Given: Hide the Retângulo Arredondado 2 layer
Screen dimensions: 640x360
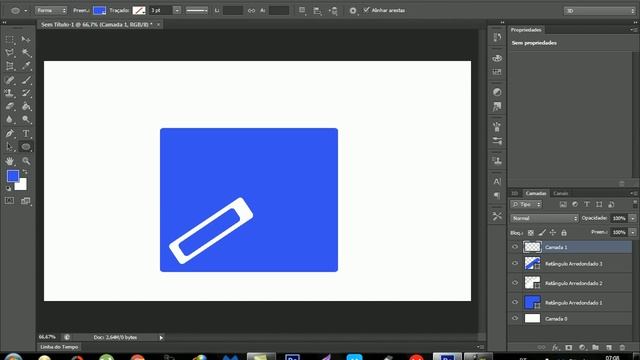Looking at the screenshot, I should click(x=515, y=282).
